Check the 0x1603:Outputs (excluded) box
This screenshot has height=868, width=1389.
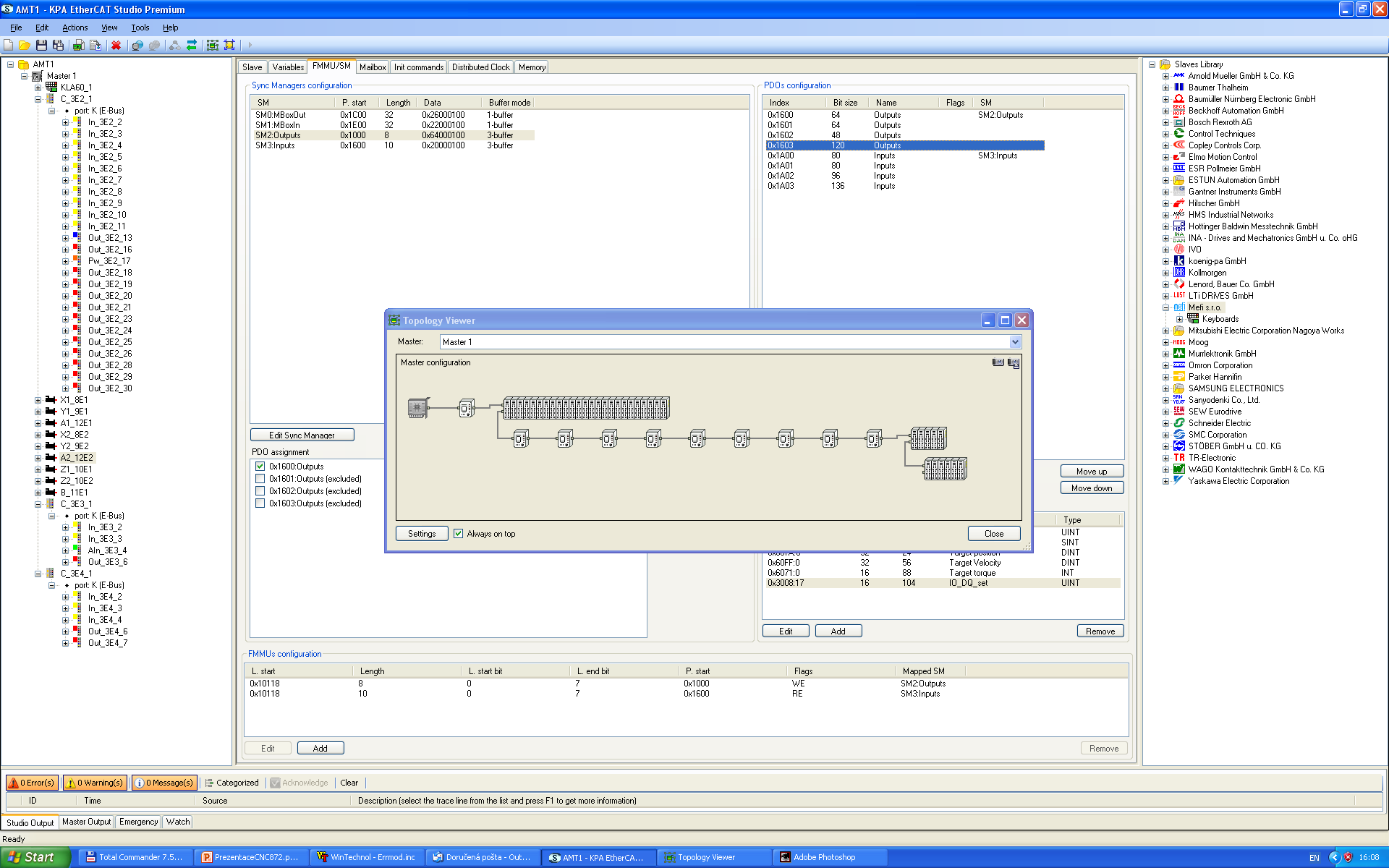[260, 503]
